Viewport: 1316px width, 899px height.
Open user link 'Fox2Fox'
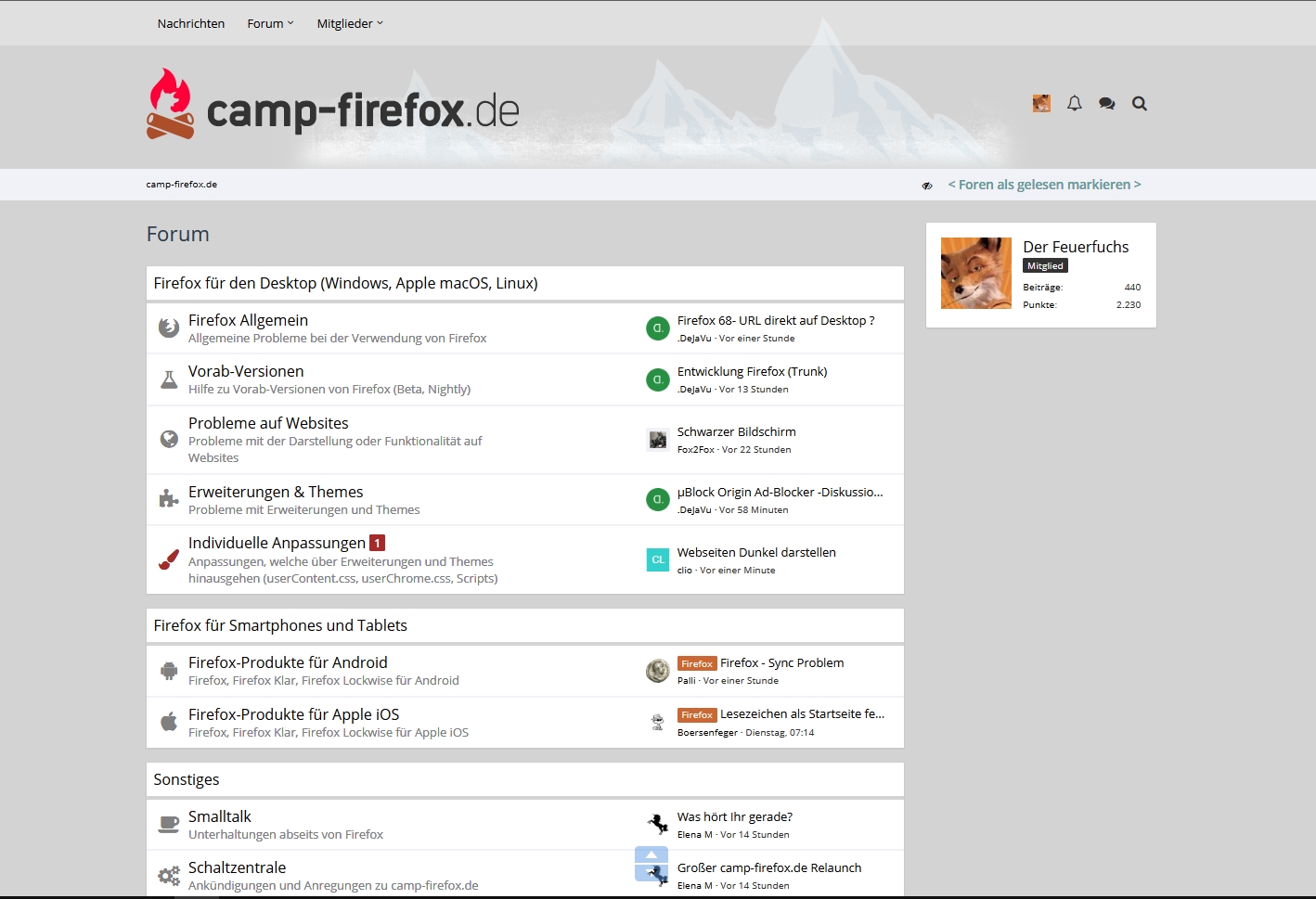coord(696,450)
